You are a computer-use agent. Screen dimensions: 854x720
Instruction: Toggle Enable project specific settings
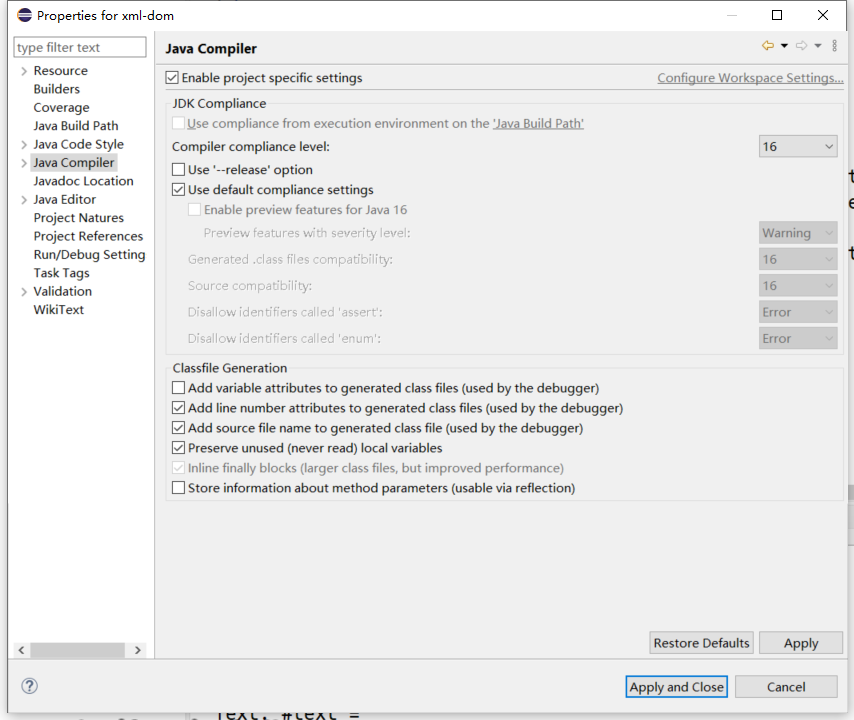pyautogui.click(x=172, y=78)
